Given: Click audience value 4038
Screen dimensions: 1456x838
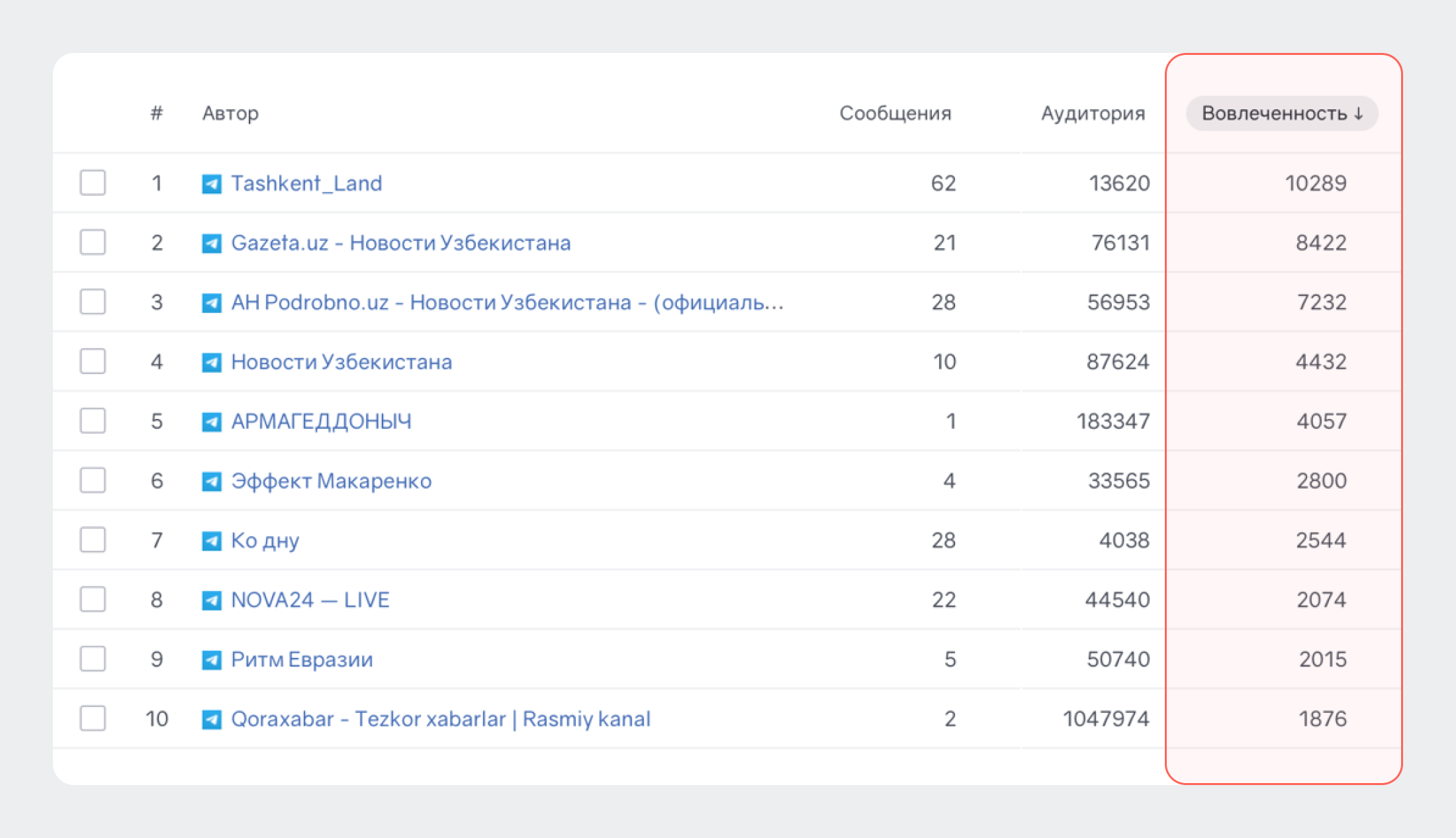Looking at the screenshot, I should pyautogui.click(x=1124, y=540).
